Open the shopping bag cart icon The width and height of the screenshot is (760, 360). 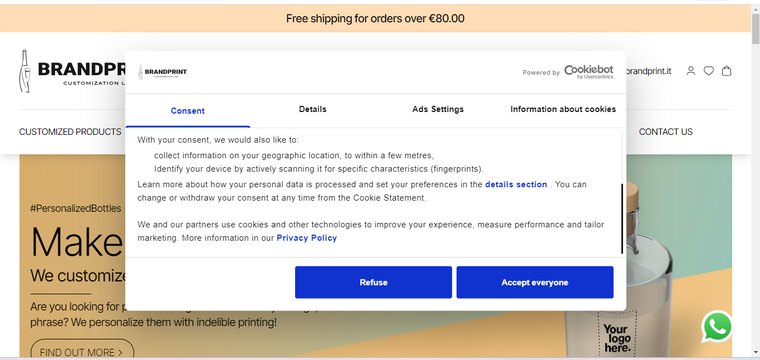click(726, 71)
